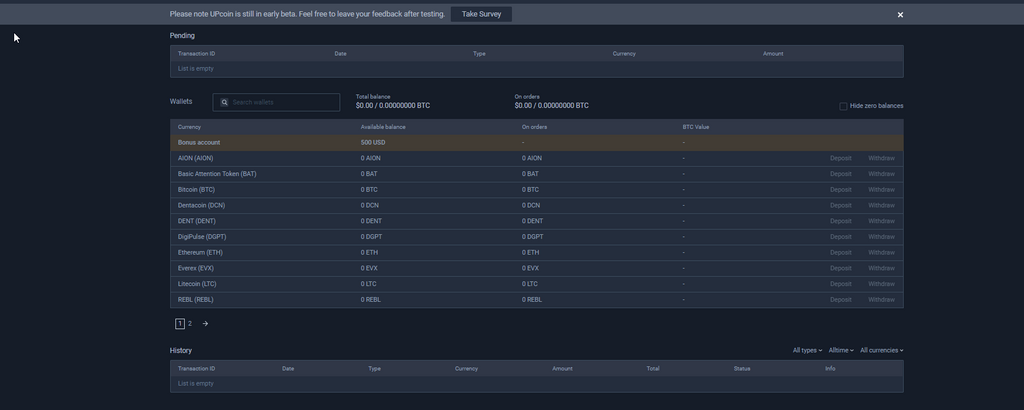This screenshot has width=1024, height=410.
Task: Sort by Available balance column header
Action: click(x=383, y=127)
